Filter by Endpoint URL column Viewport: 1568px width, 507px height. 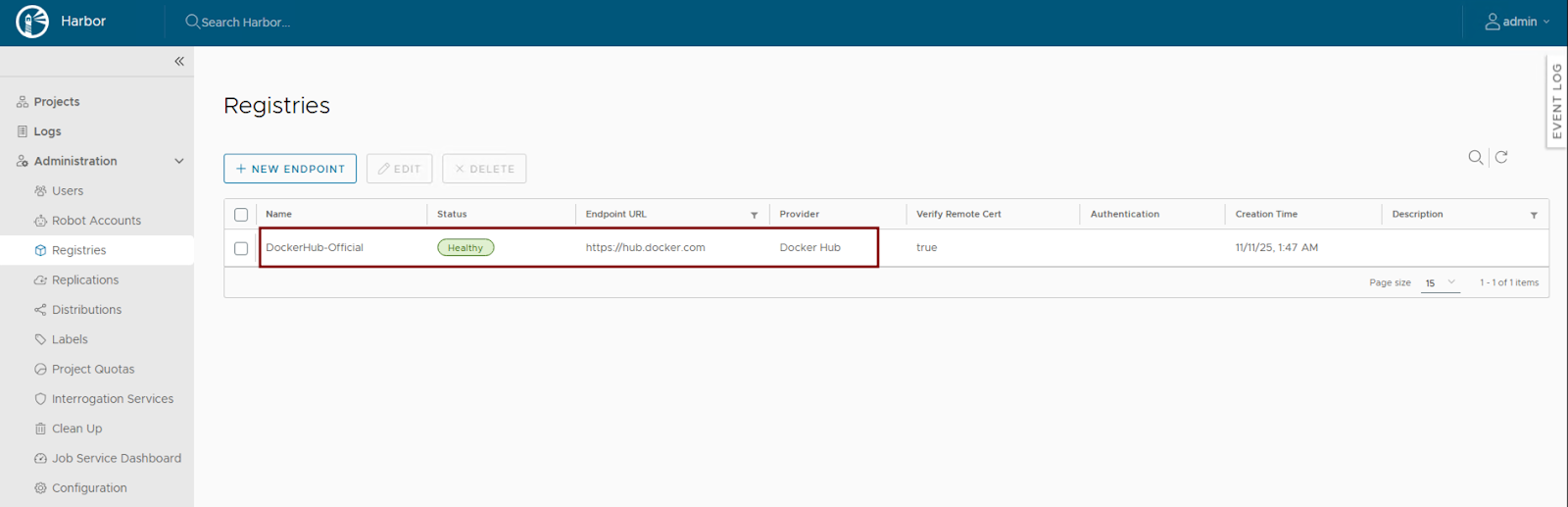755,215
